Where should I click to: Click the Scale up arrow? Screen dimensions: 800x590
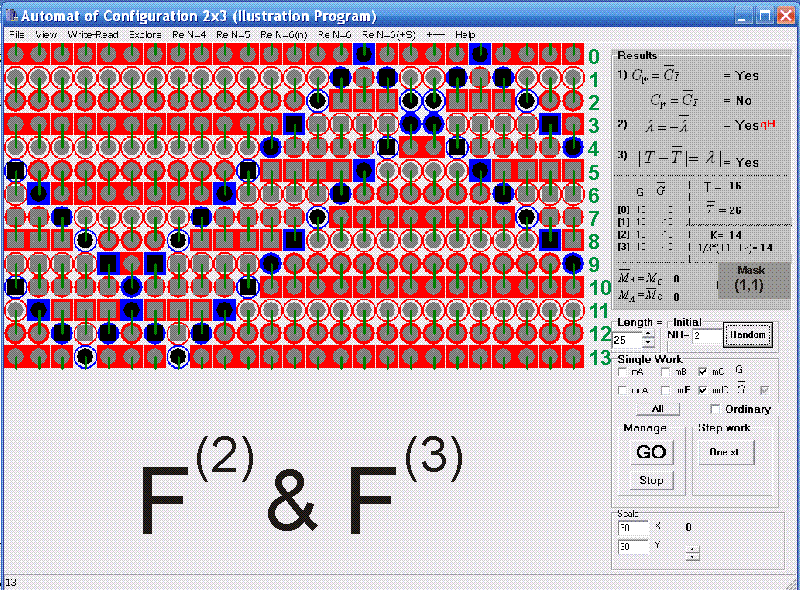pos(692,549)
